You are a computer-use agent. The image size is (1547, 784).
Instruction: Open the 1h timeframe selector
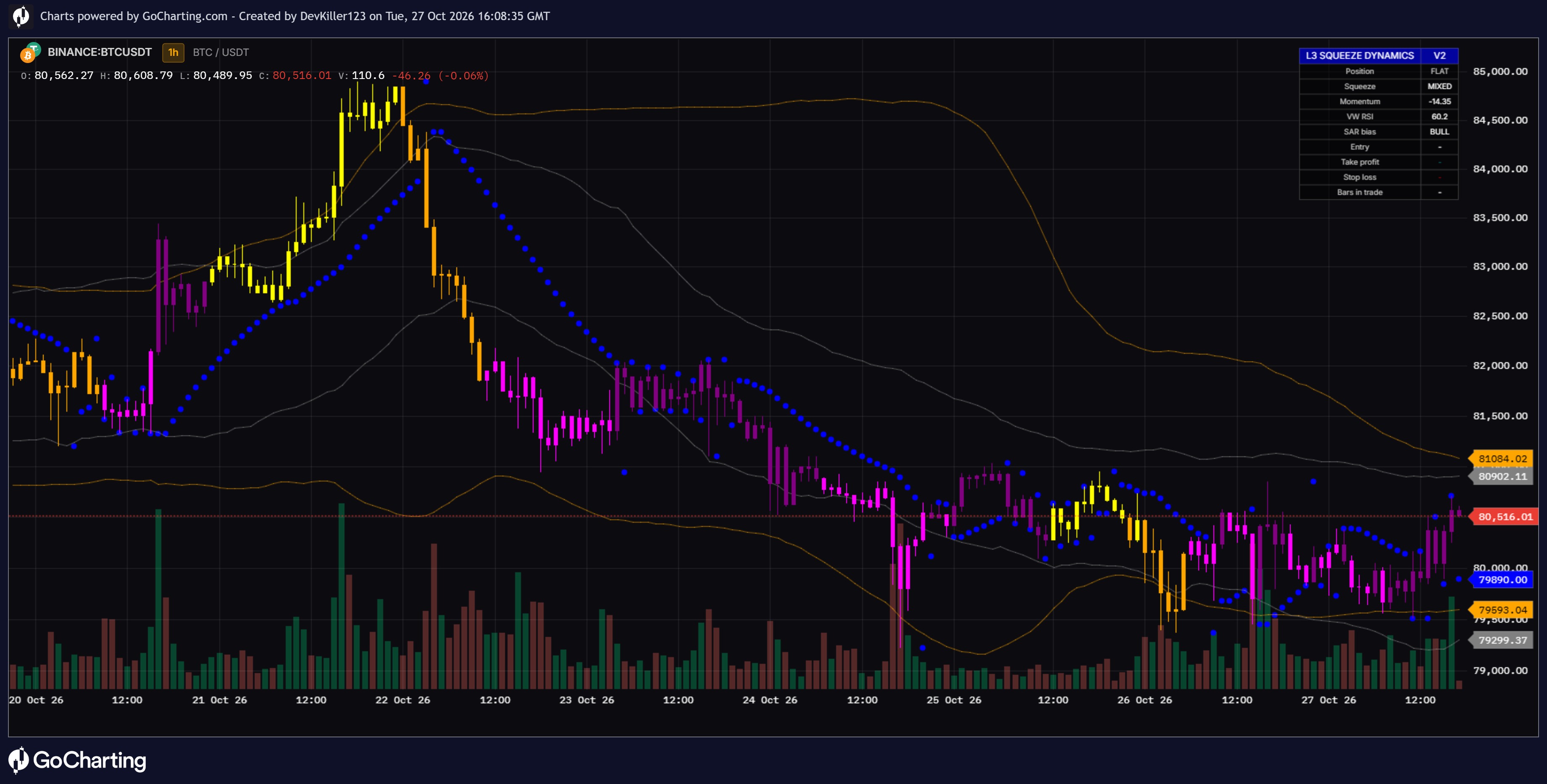173,52
